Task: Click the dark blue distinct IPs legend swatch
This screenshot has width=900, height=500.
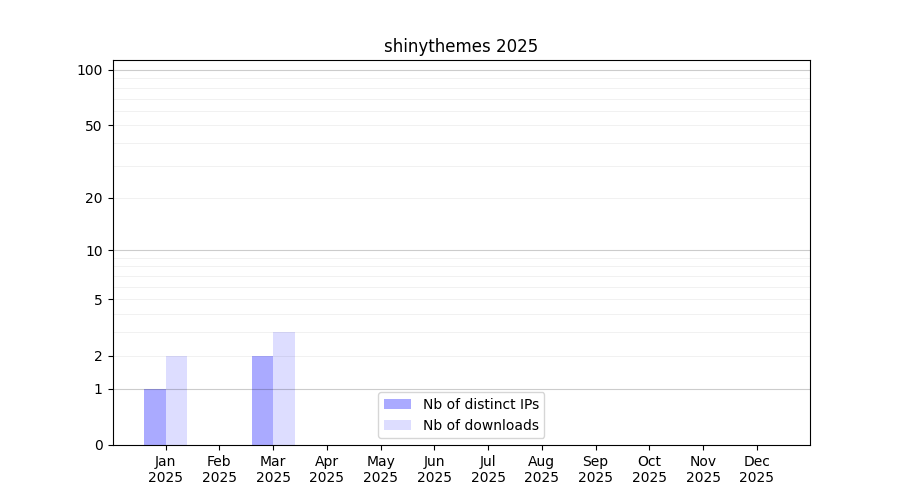Action: (397, 404)
